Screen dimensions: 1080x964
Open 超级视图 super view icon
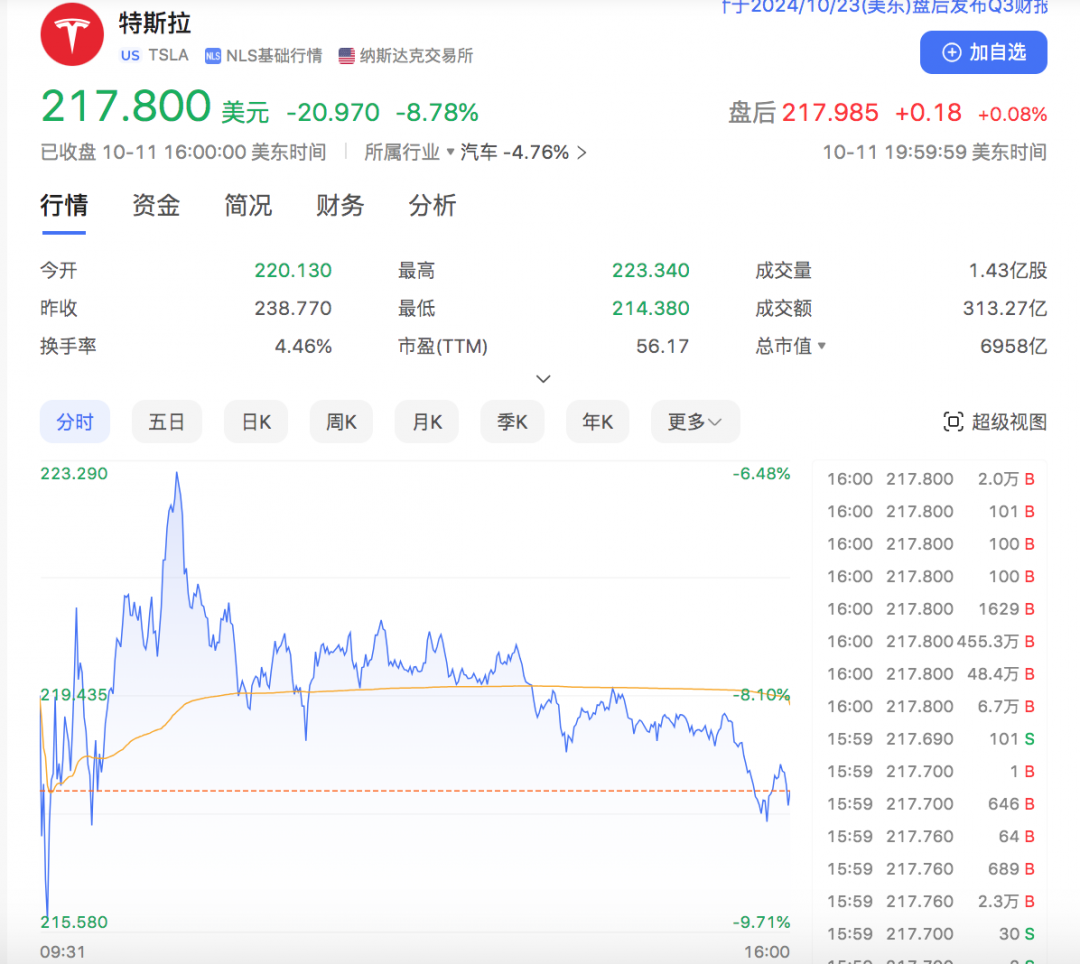pyautogui.click(x=953, y=422)
